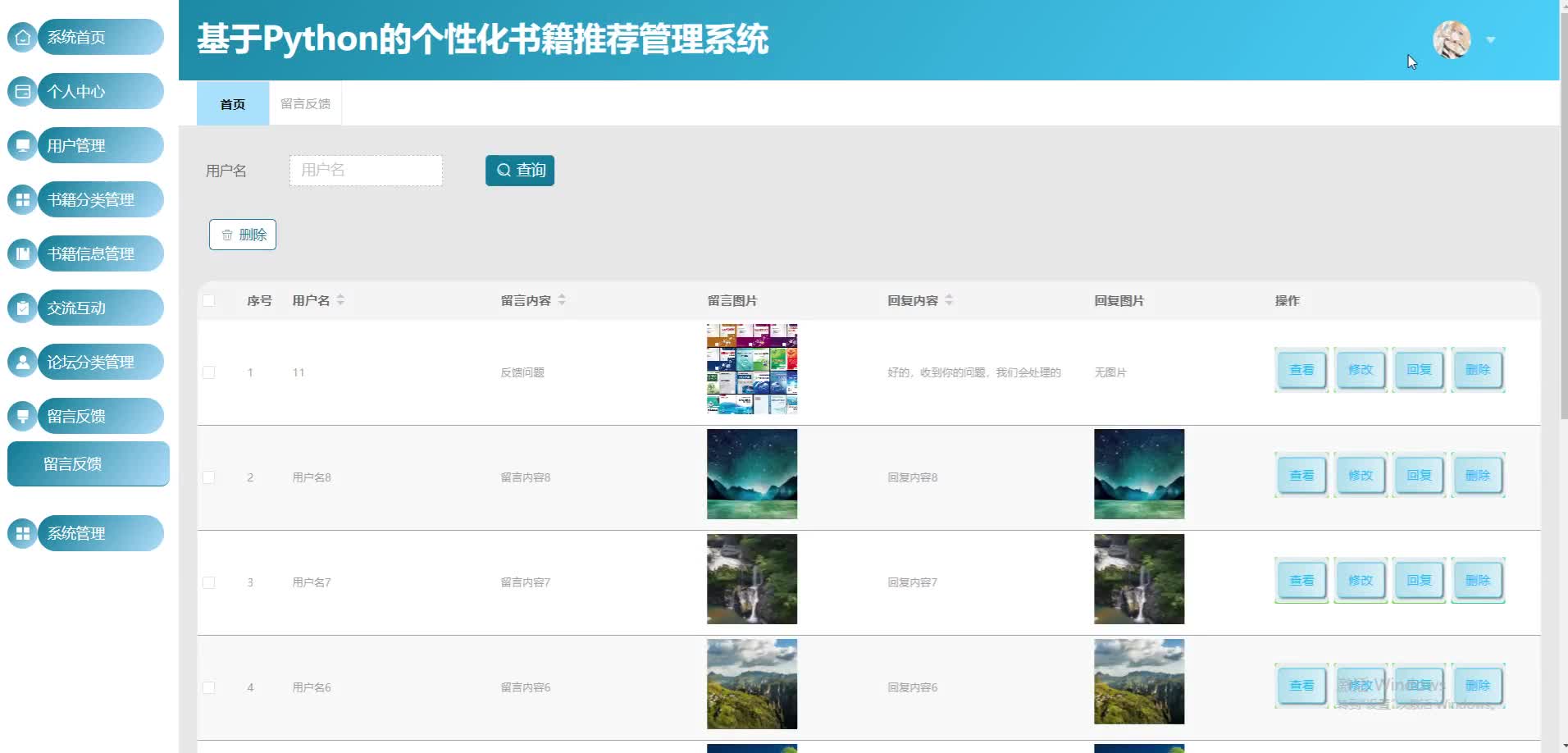
Task: Click the clipboard icon beside 交流互动
Action: pyautogui.click(x=23, y=308)
